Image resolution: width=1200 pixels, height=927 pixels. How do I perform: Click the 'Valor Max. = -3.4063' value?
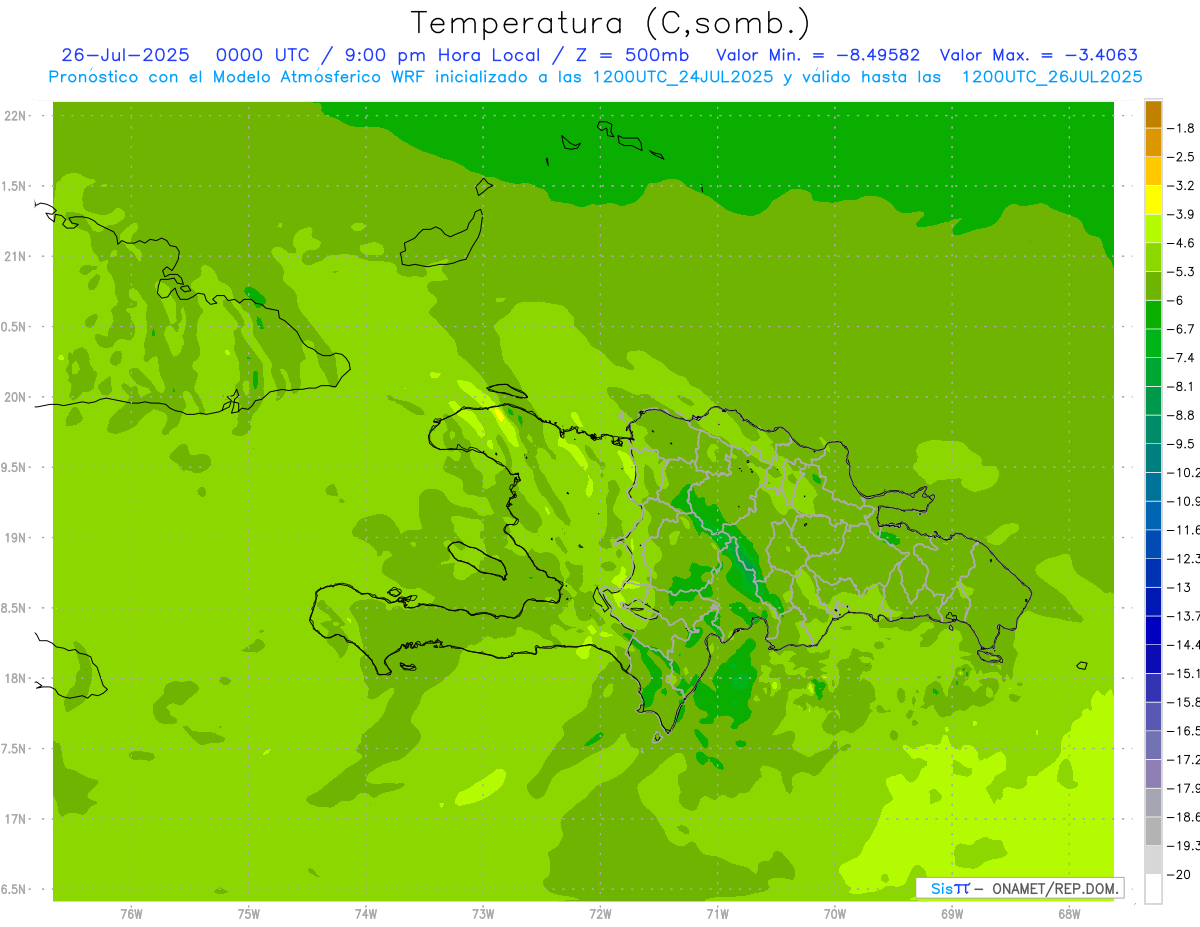1039,55
